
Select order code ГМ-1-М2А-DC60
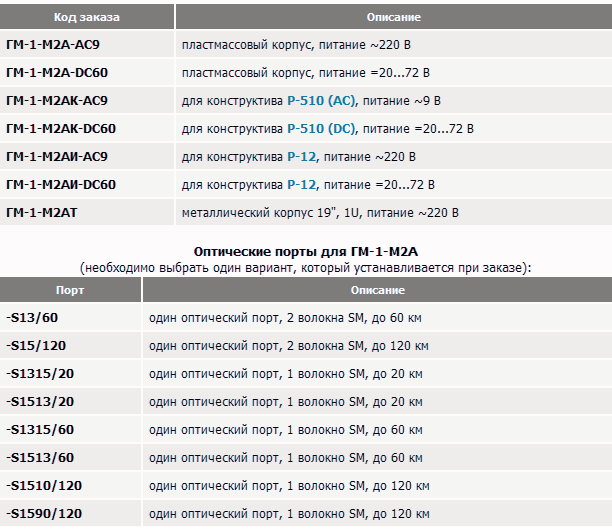[57, 73]
